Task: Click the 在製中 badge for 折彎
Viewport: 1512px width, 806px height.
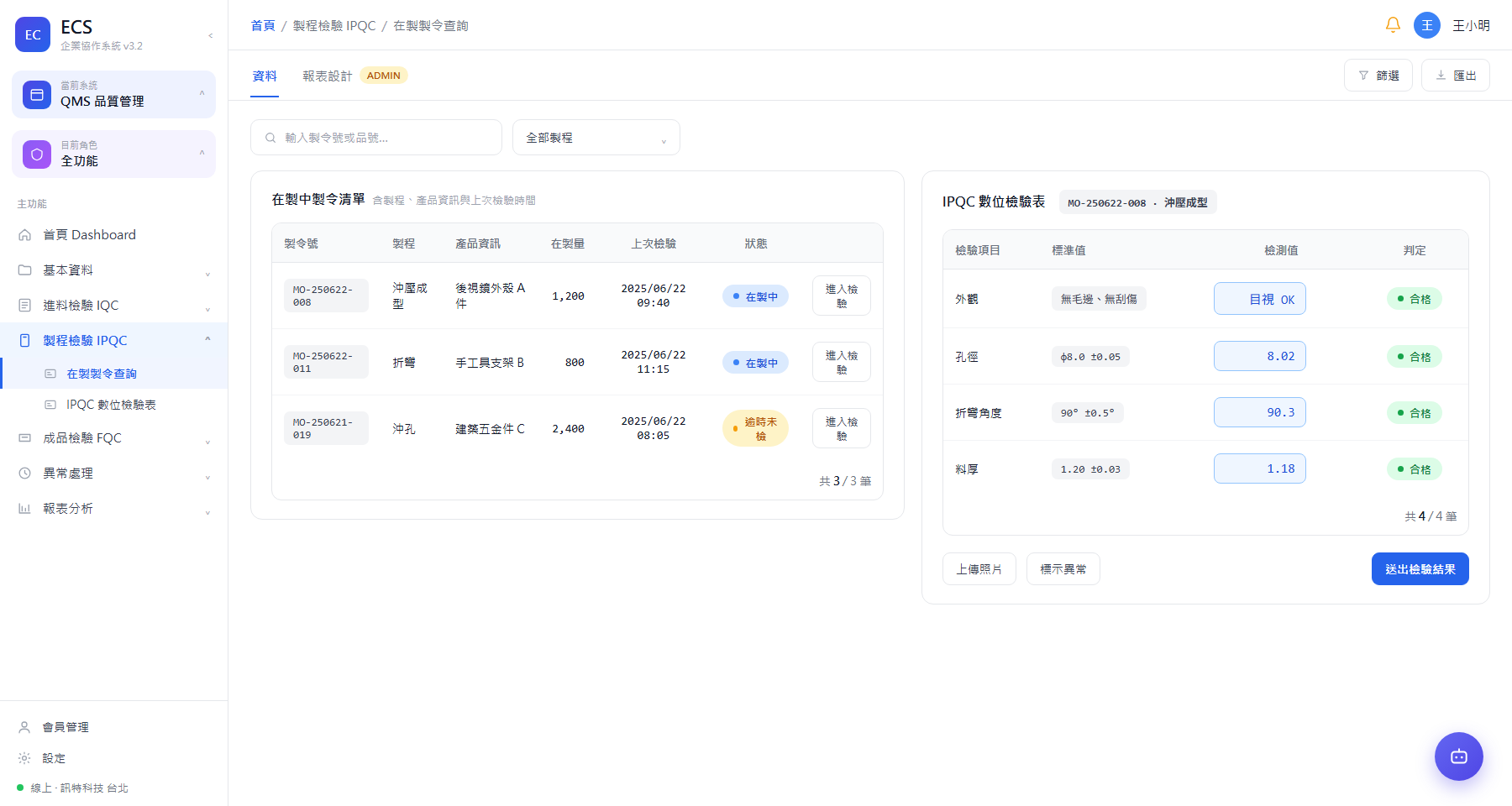Action: point(755,363)
